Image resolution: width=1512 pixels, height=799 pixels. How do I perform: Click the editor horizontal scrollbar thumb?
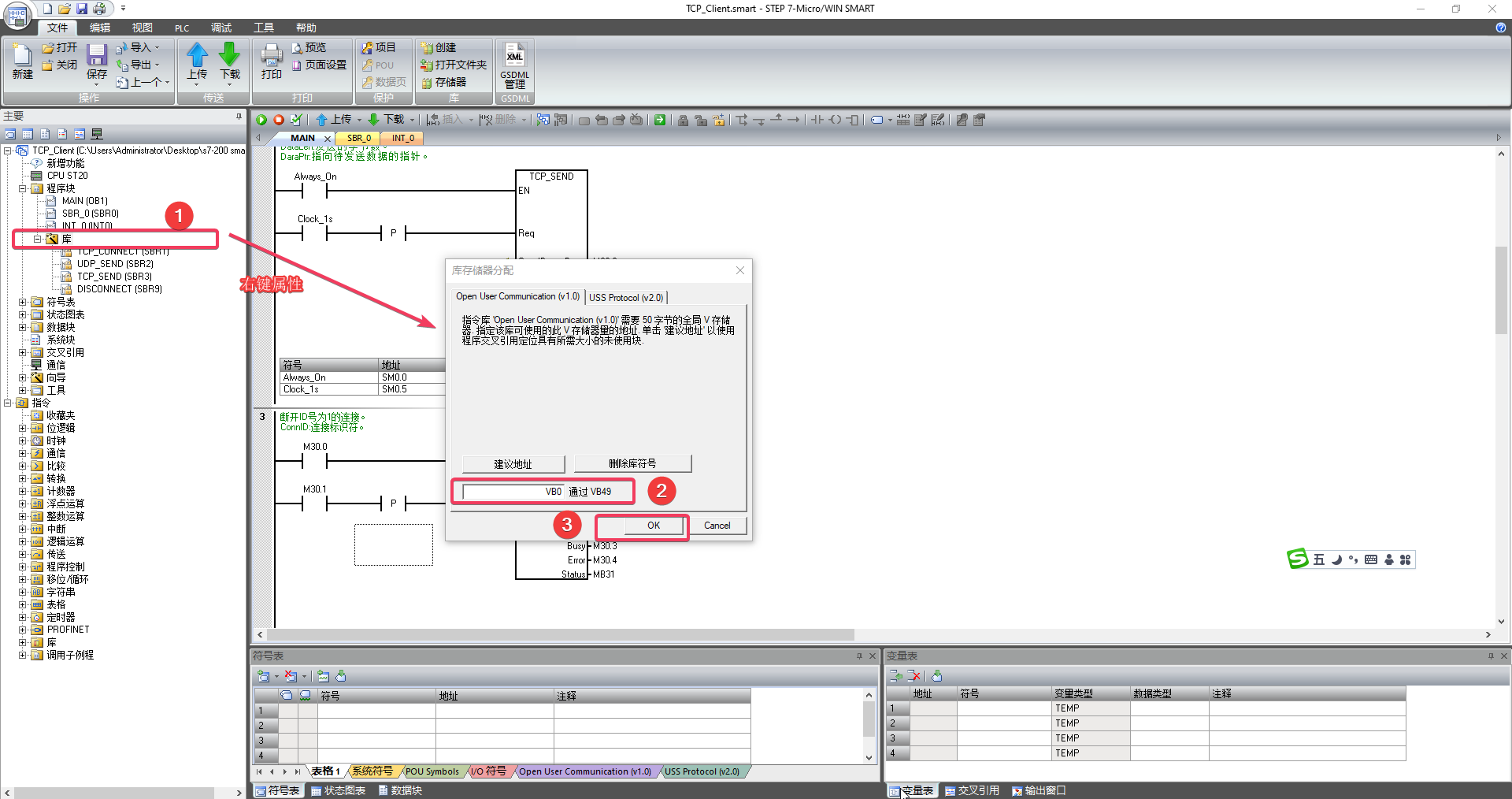[x=561, y=634]
